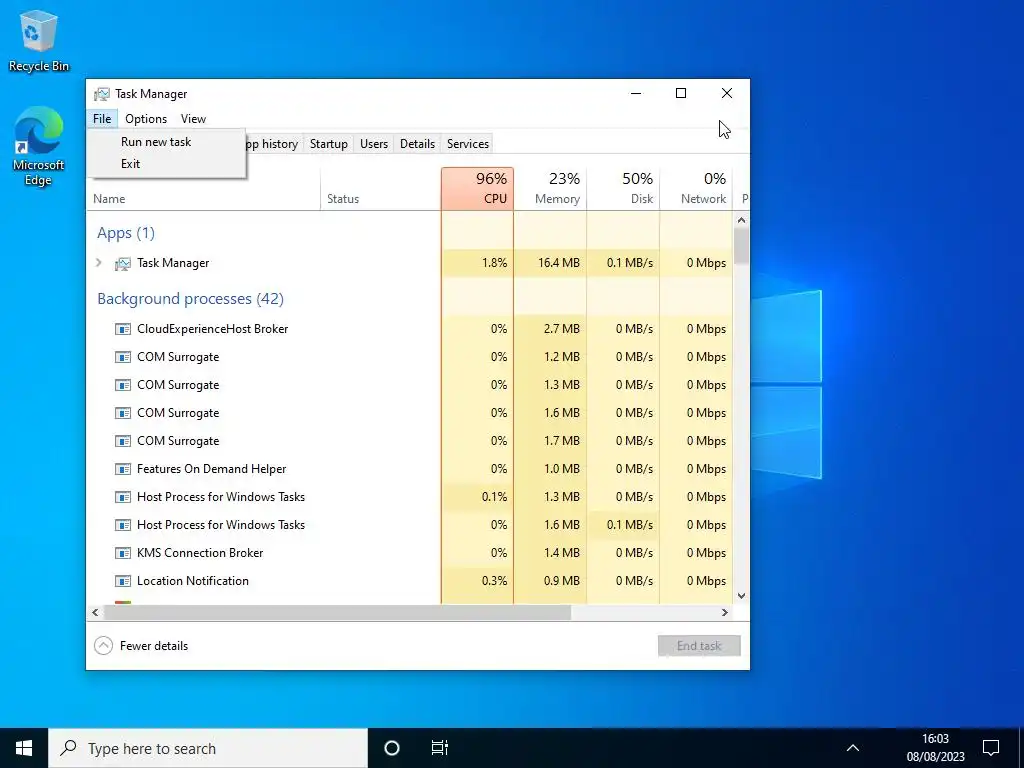The height and width of the screenshot is (768, 1024).
Task: Click the Location Notification process icon
Action: (x=123, y=581)
